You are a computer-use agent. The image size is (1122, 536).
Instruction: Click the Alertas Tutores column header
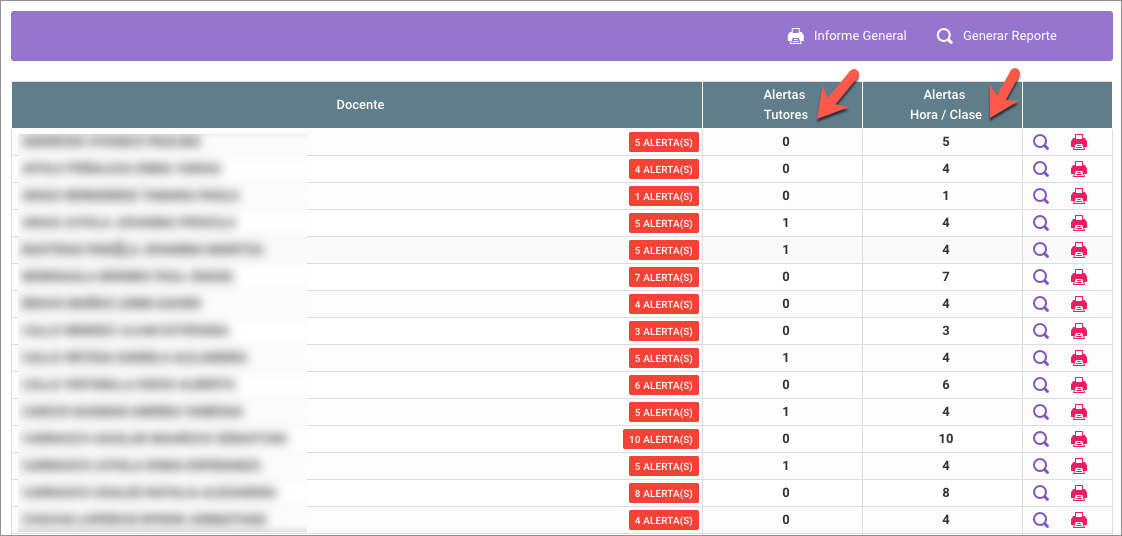point(784,105)
